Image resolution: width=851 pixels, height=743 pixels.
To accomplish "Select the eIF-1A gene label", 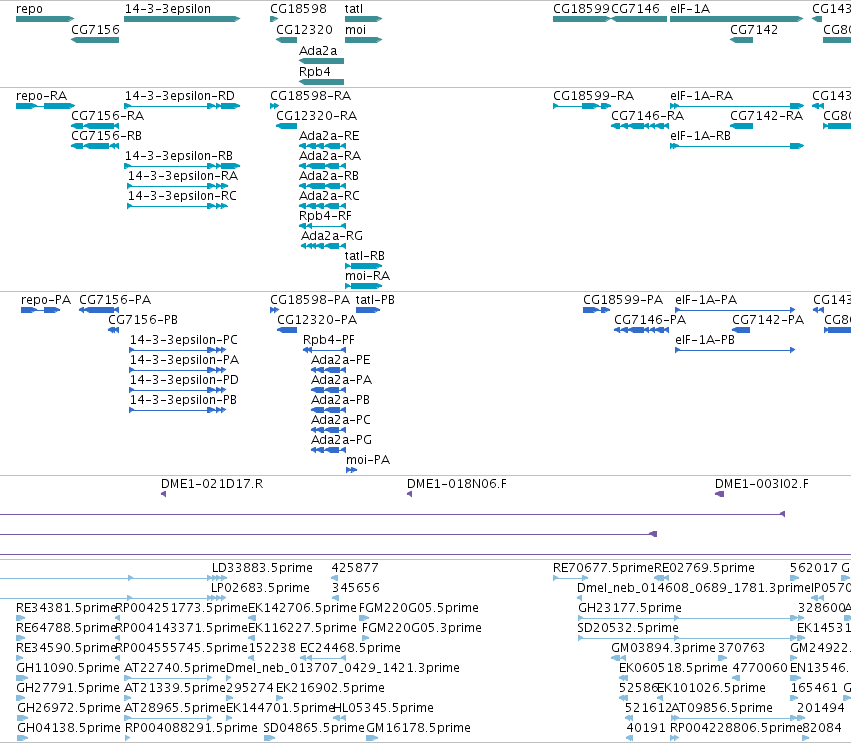I will pos(690,9).
